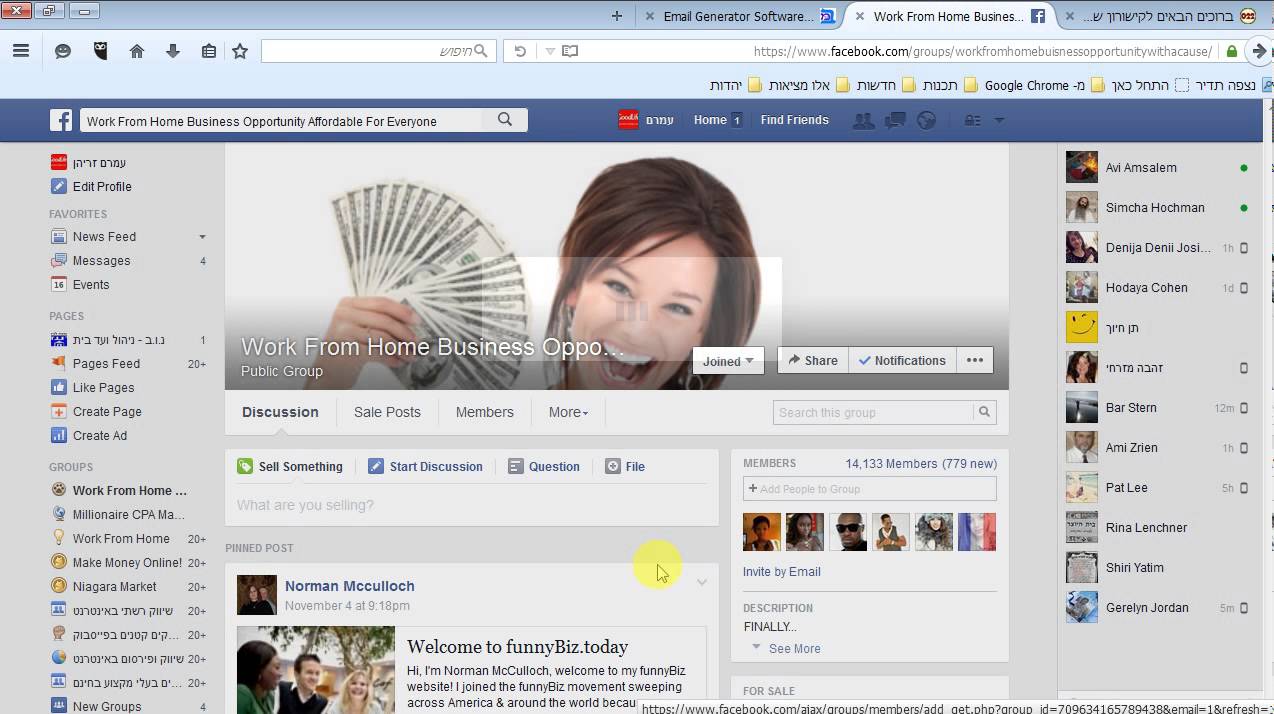Image resolution: width=1274 pixels, height=714 pixels.
Task: Open Edit Profile in sidebar
Action: click(91, 186)
